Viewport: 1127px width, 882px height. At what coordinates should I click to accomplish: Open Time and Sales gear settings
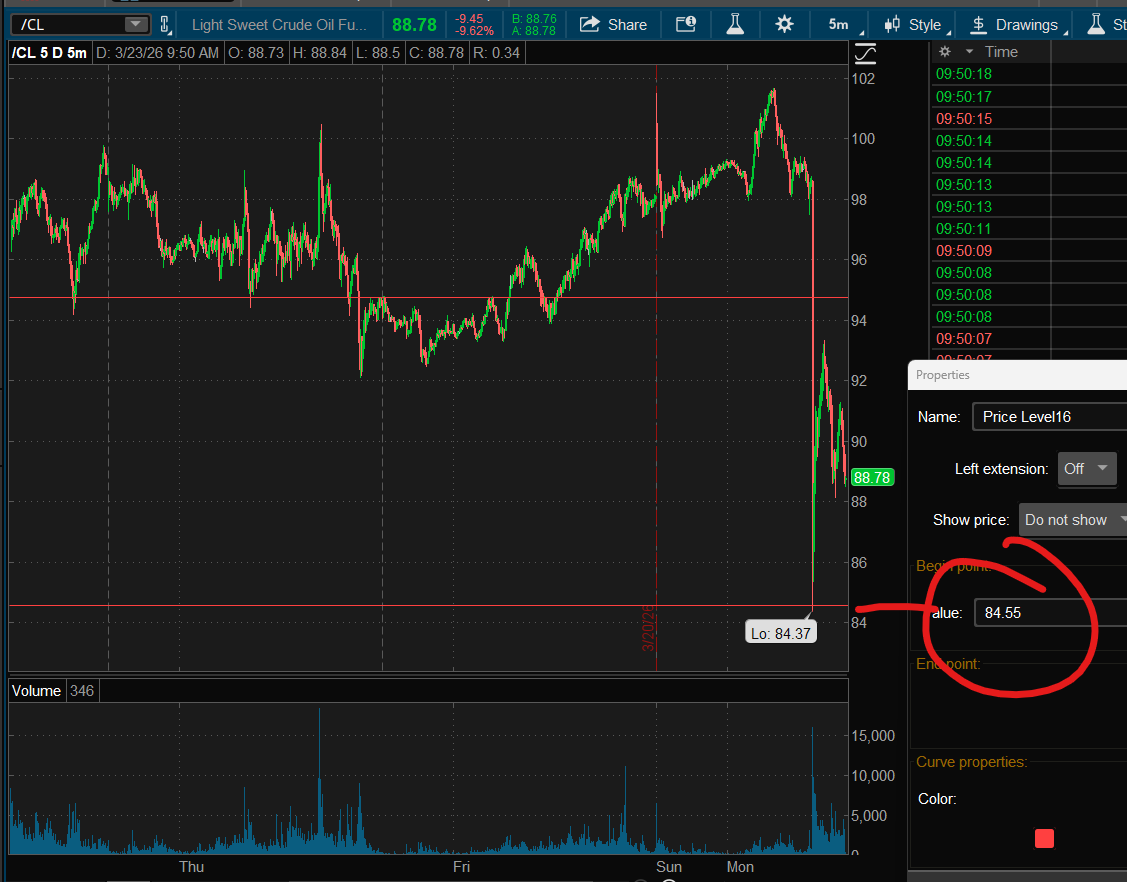coord(944,52)
